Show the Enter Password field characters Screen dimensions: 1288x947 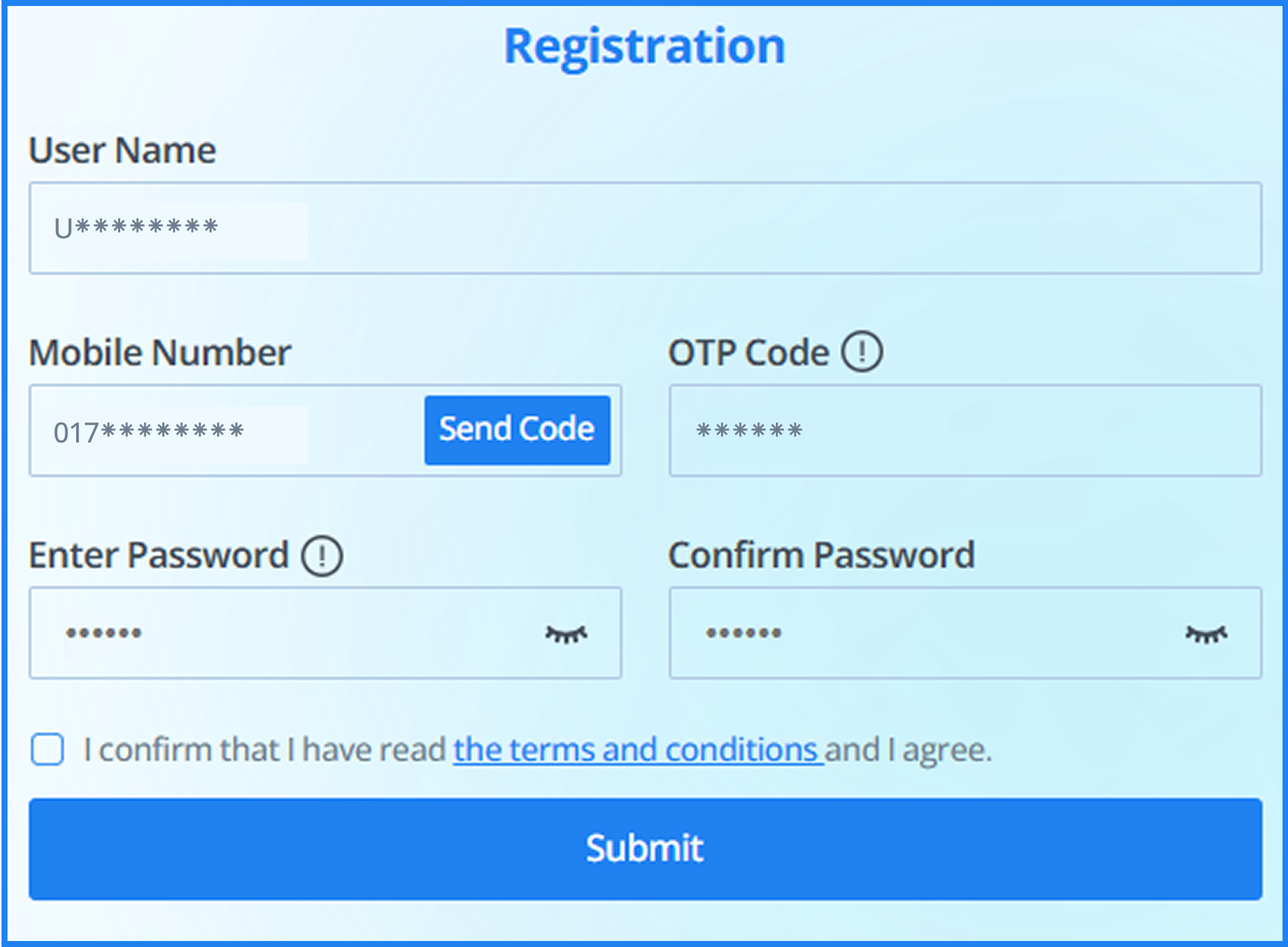566,634
